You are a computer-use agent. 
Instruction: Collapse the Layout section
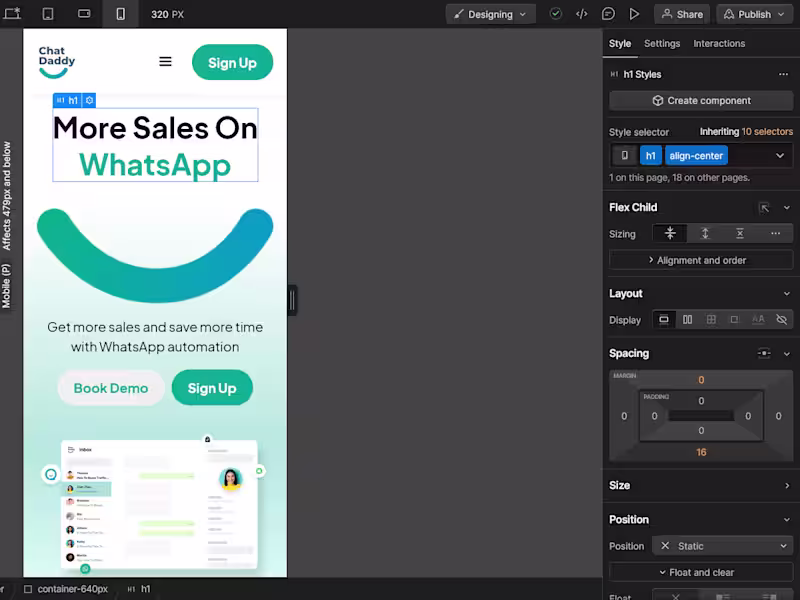[787, 294]
